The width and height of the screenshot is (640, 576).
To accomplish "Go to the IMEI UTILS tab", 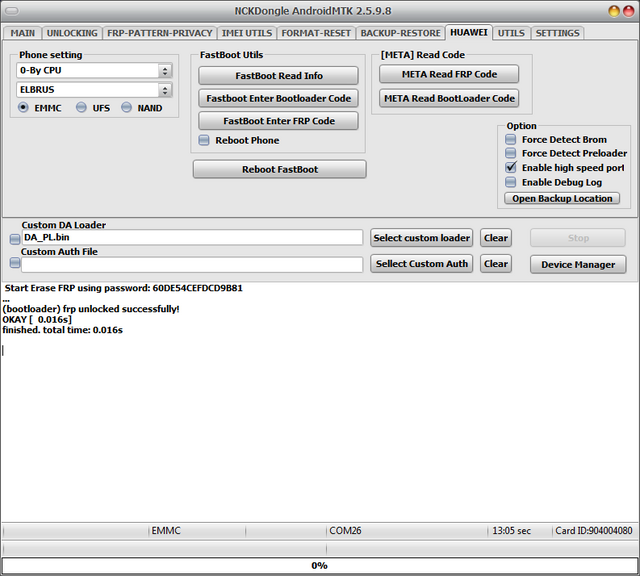I will pos(247,33).
